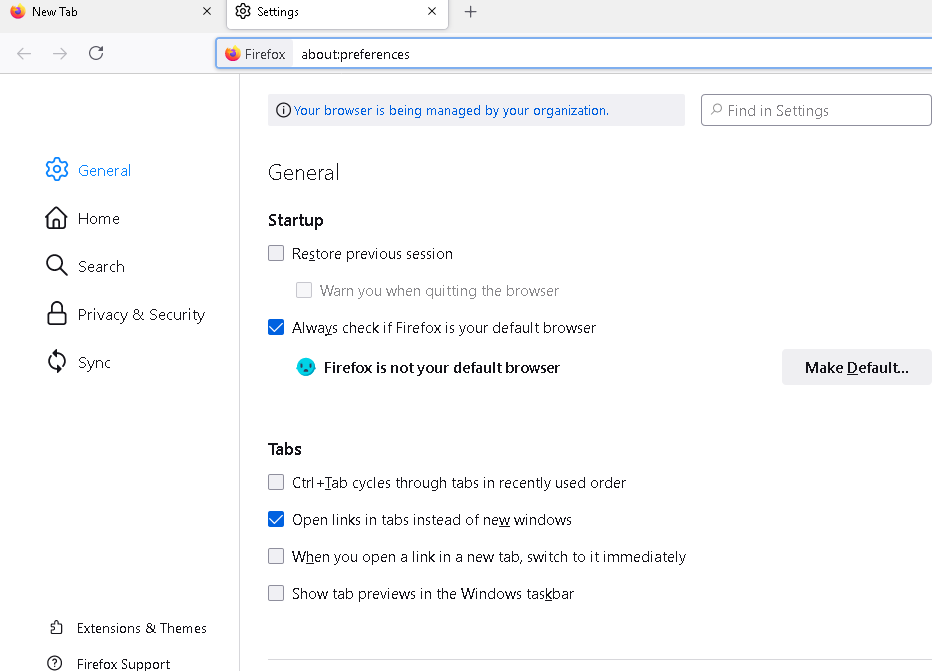This screenshot has height=671, width=932.
Task: Uncheck Open links in tabs instead of windows
Action: coord(276,519)
